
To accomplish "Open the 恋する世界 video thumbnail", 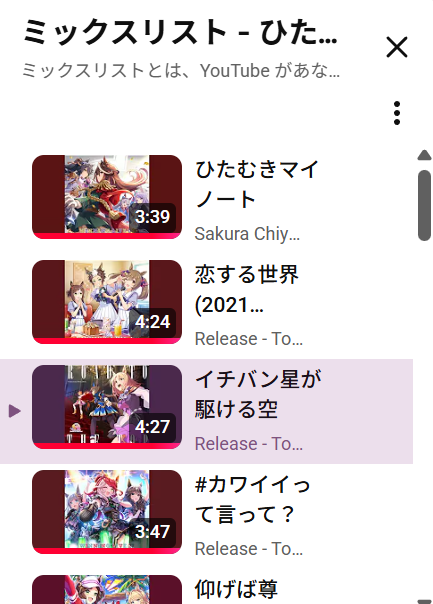I will tap(107, 302).
